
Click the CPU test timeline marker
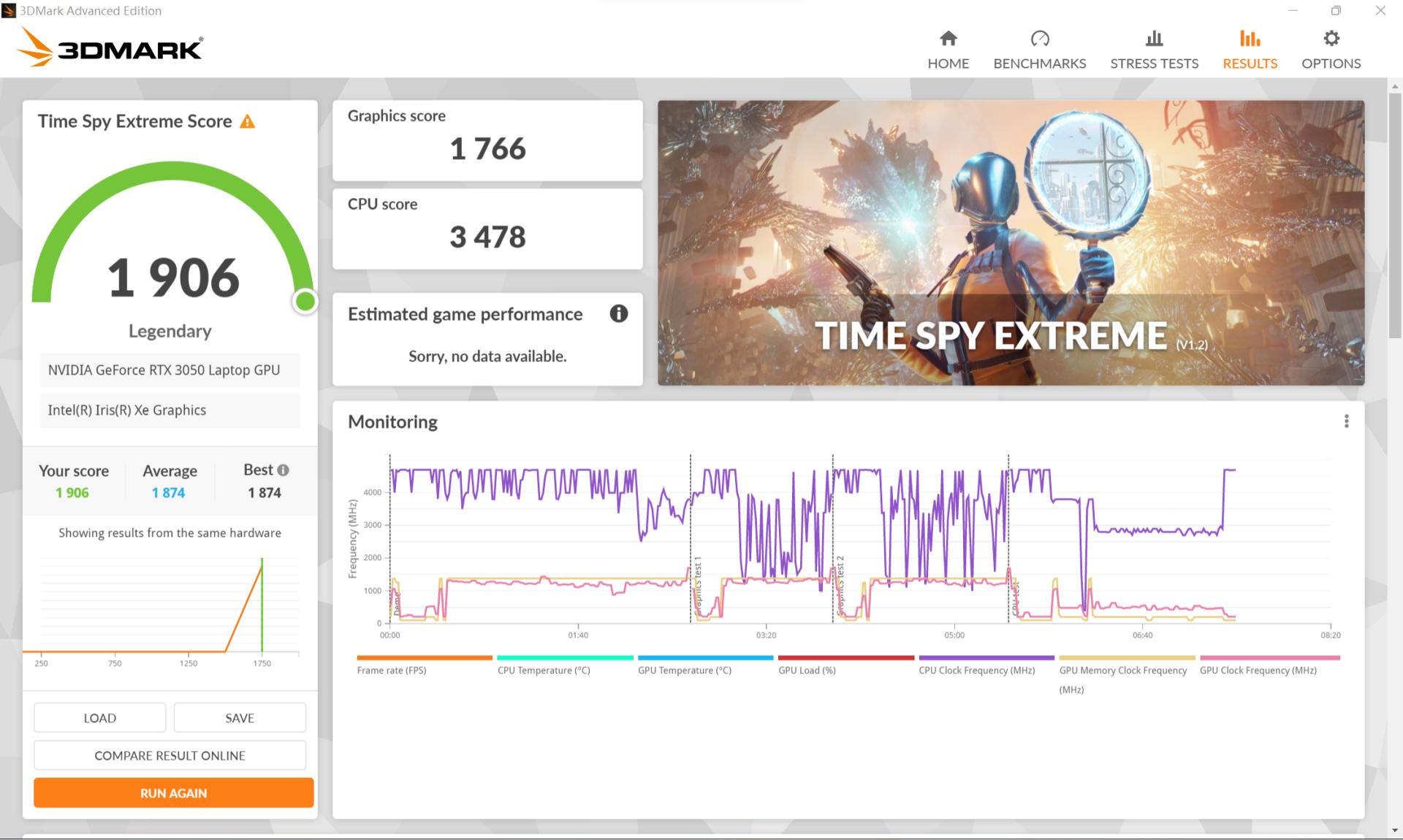[1015, 597]
